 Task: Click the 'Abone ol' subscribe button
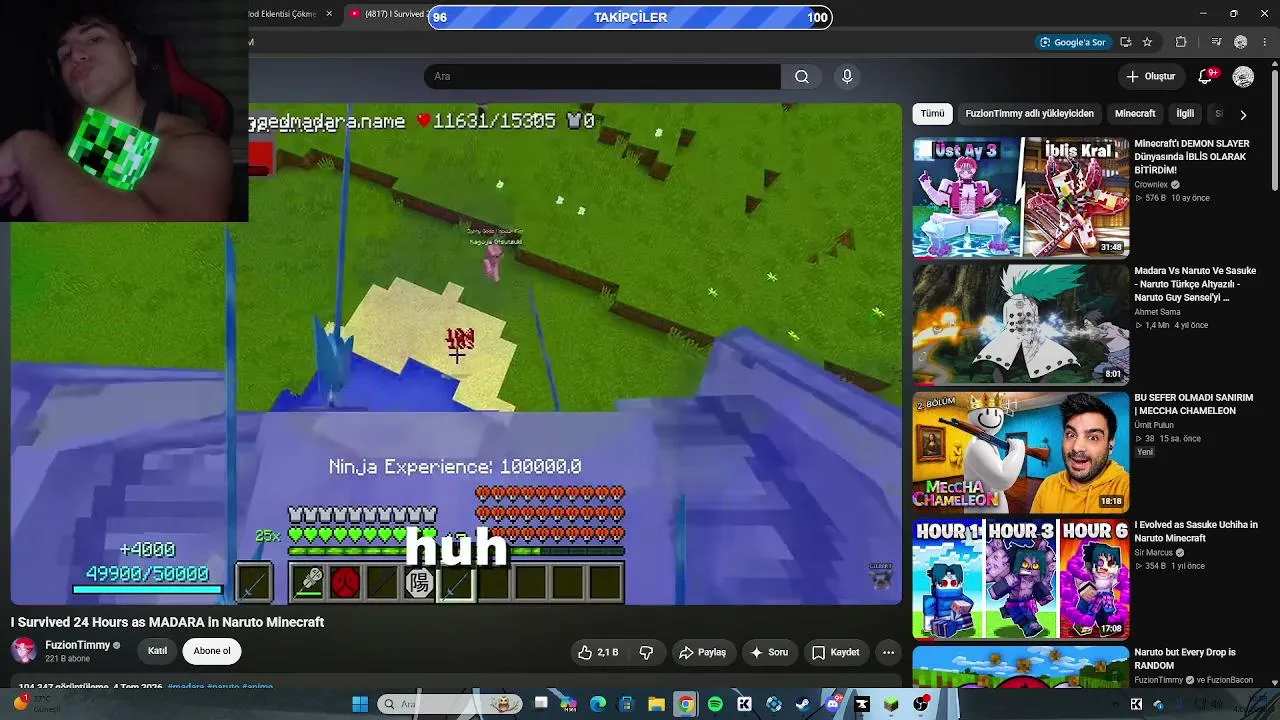point(212,651)
